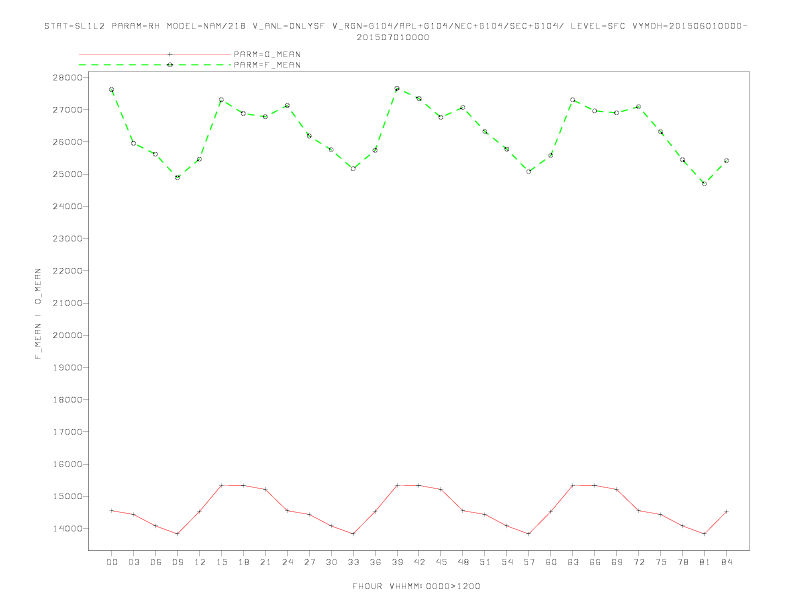Select the red O_MEAN data point at hour 00
The width and height of the screenshot is (792, 612).
pyautogui.click(x=112, y=511)
